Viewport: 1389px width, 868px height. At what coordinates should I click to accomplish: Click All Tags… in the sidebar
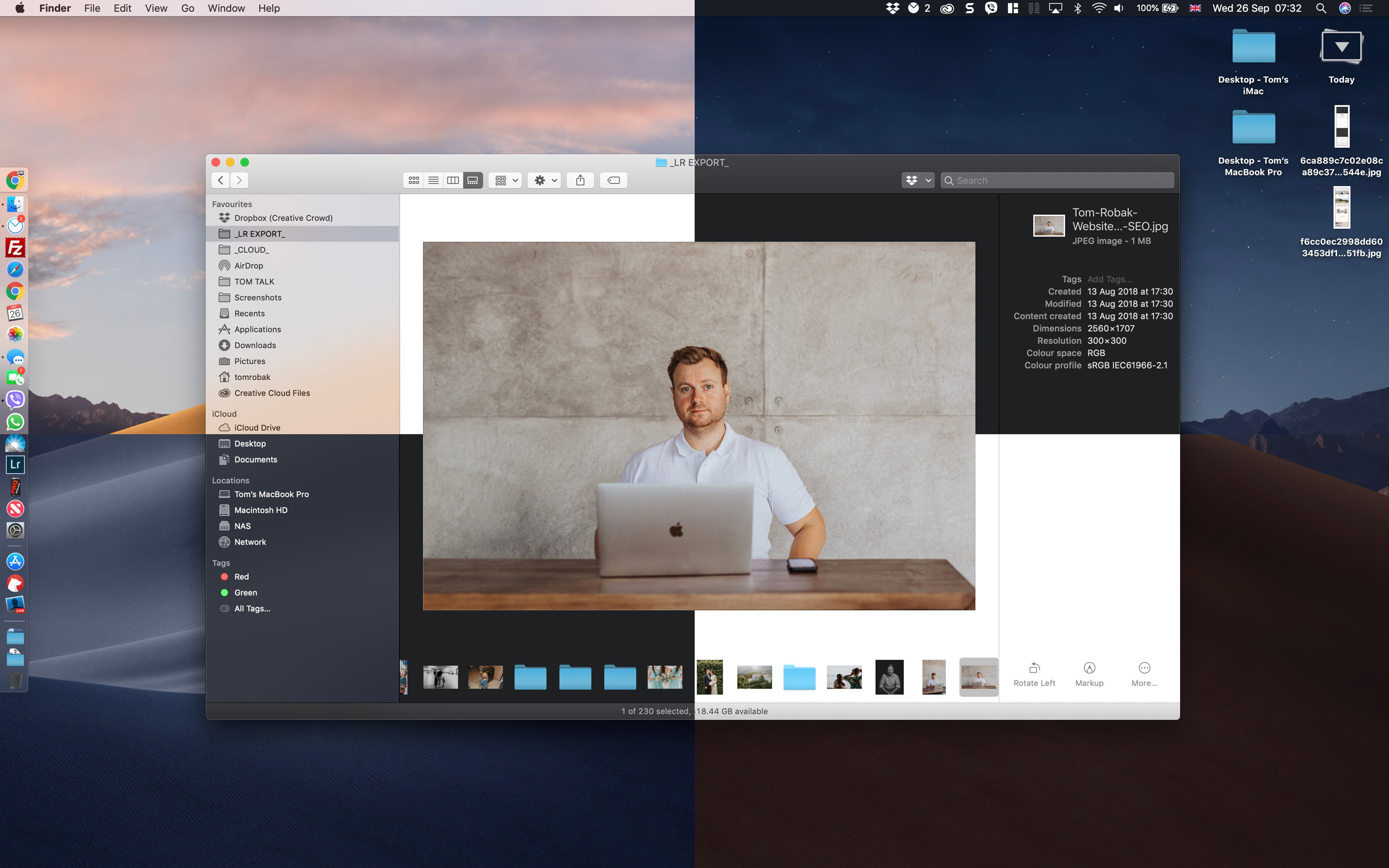pos(251,608)
